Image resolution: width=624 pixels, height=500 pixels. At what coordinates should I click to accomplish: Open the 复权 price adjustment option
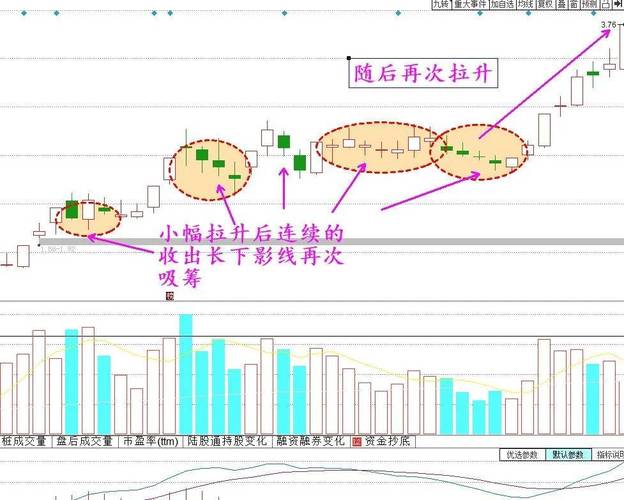[545, 5]
